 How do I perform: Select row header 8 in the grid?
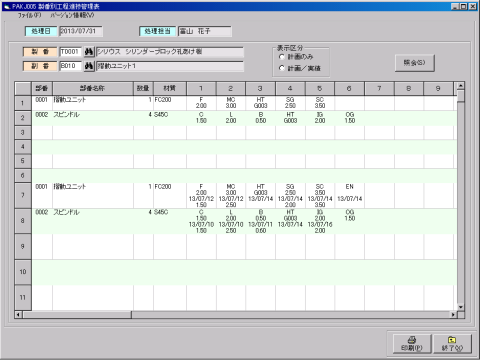[23, 221]
